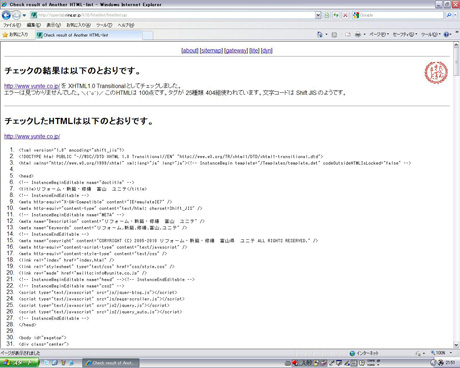Open the yunite.co.jp link in result summary
This screenshot has width=460, height=368.
(32, 86)
